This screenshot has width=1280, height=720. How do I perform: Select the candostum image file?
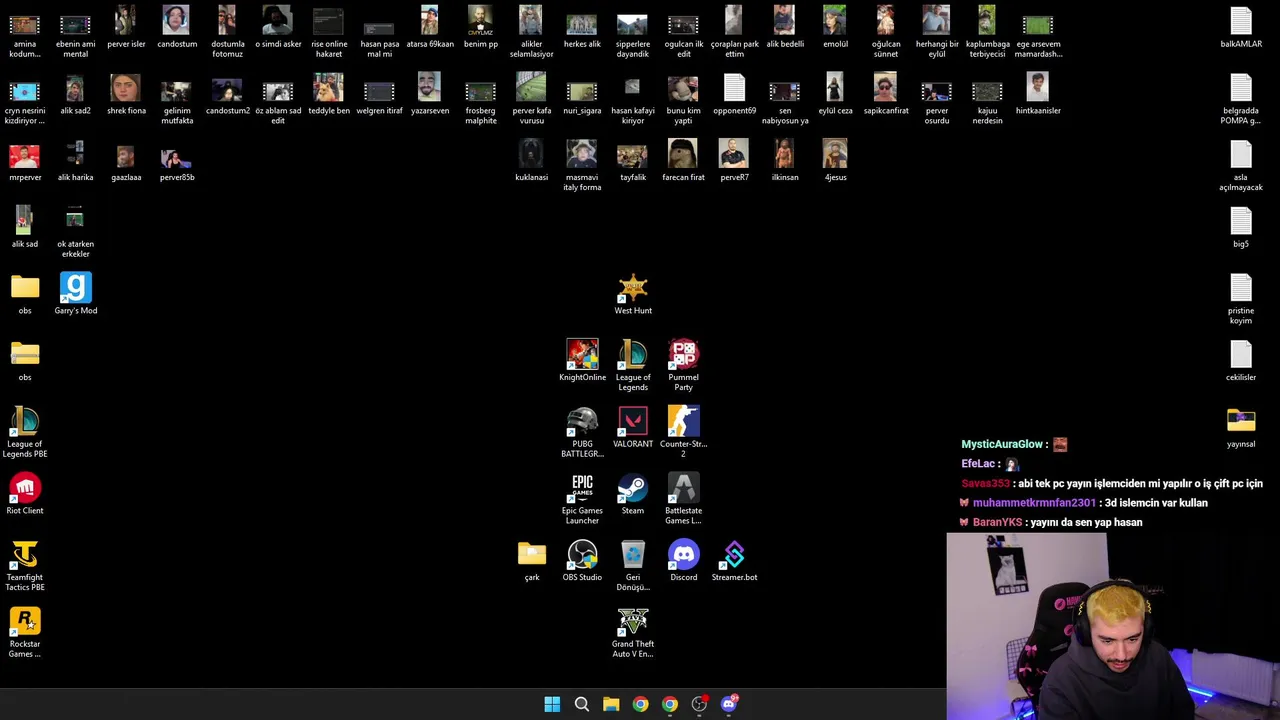(x=177, y=28)
